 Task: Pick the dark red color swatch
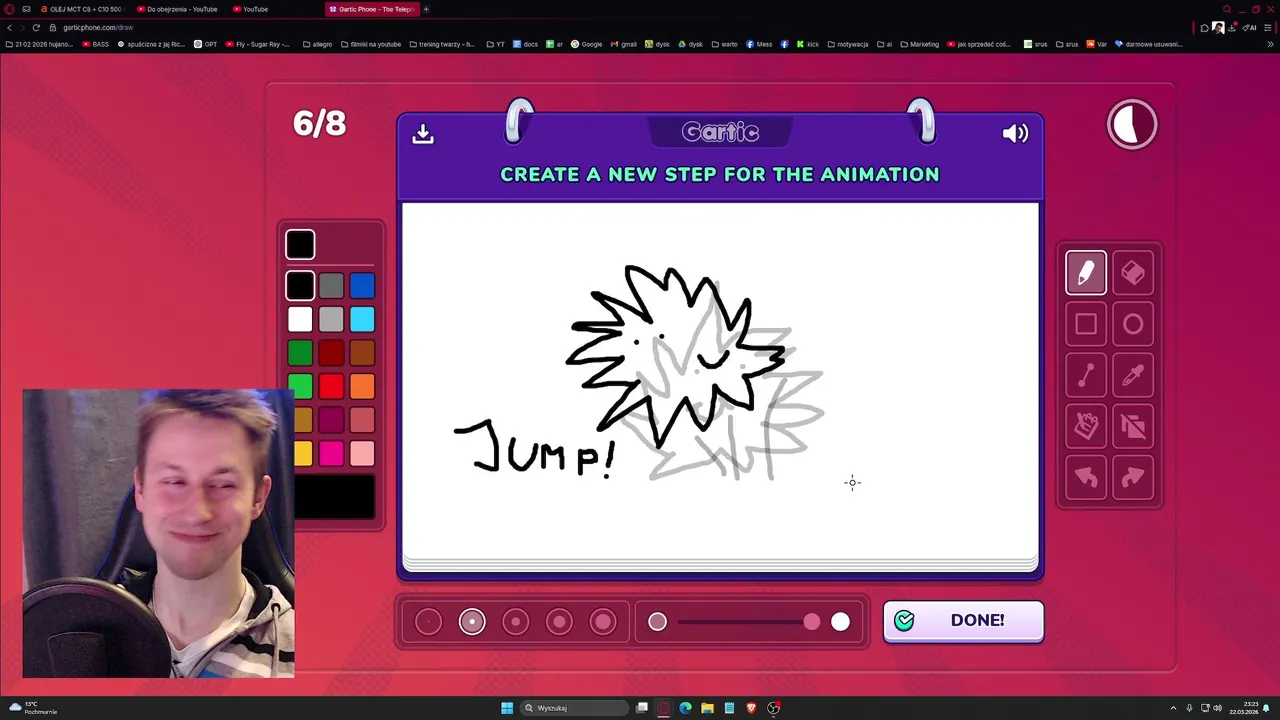[331, 353]
